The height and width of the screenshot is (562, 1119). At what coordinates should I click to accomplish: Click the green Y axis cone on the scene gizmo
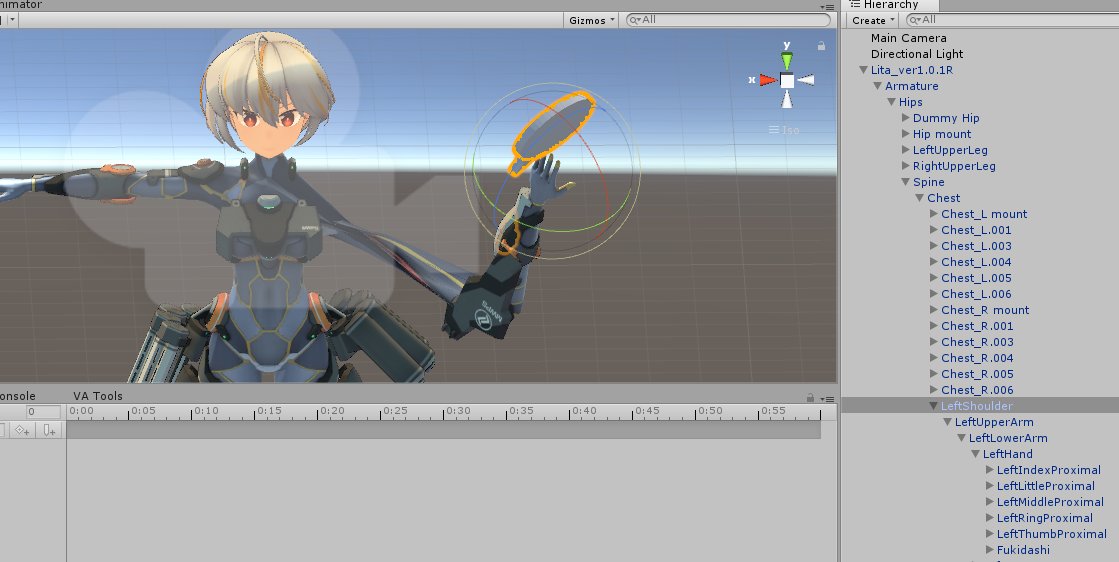786,61
